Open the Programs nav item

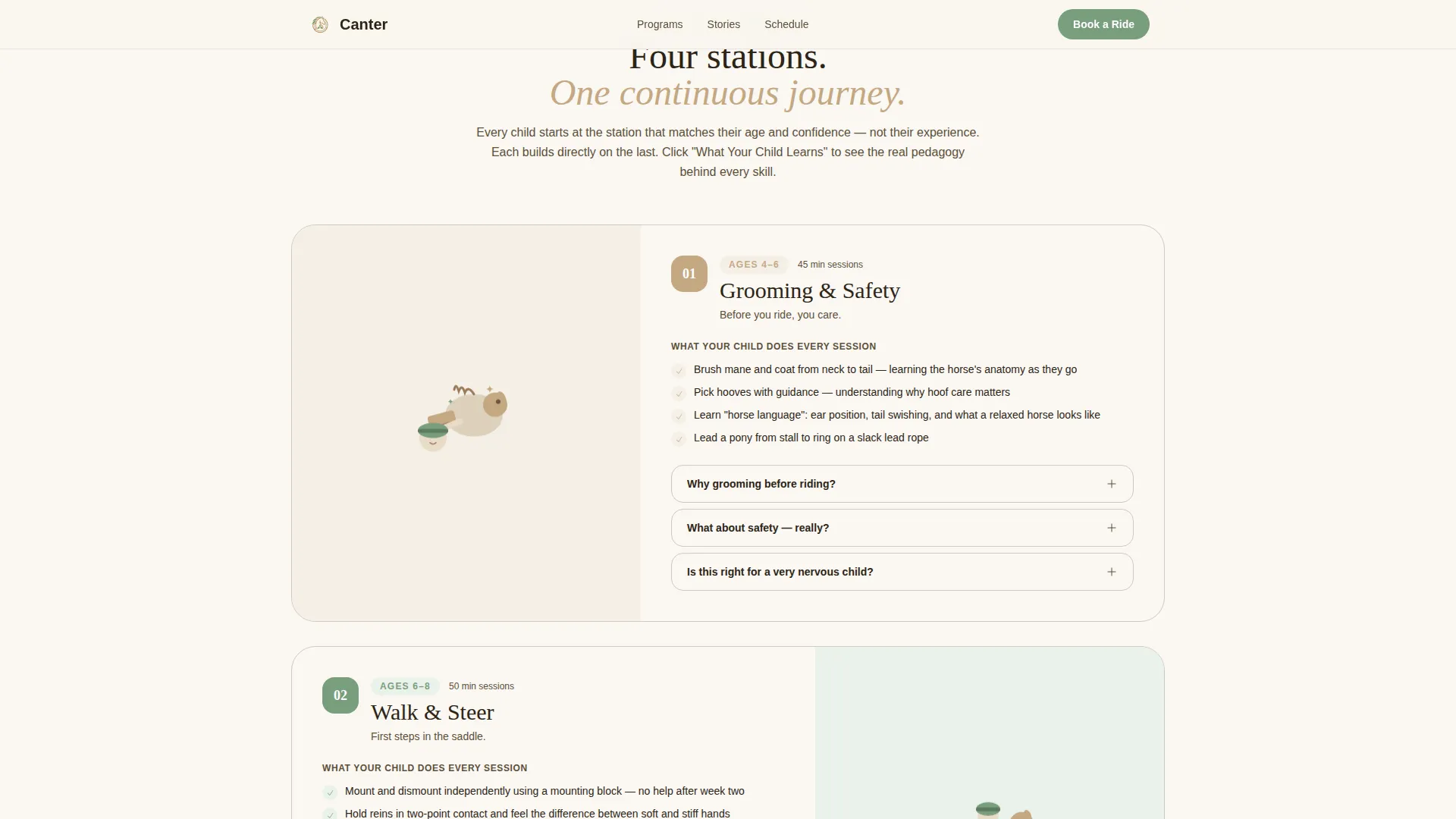[x=660, y=24]
